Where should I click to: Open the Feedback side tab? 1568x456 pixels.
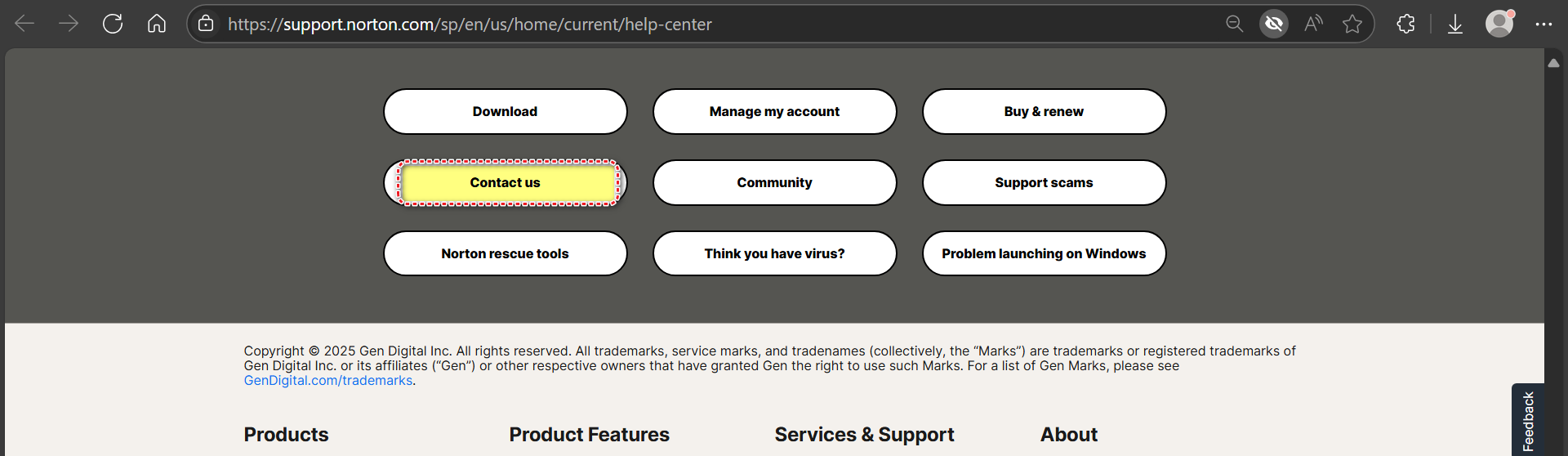point(1528,420)
